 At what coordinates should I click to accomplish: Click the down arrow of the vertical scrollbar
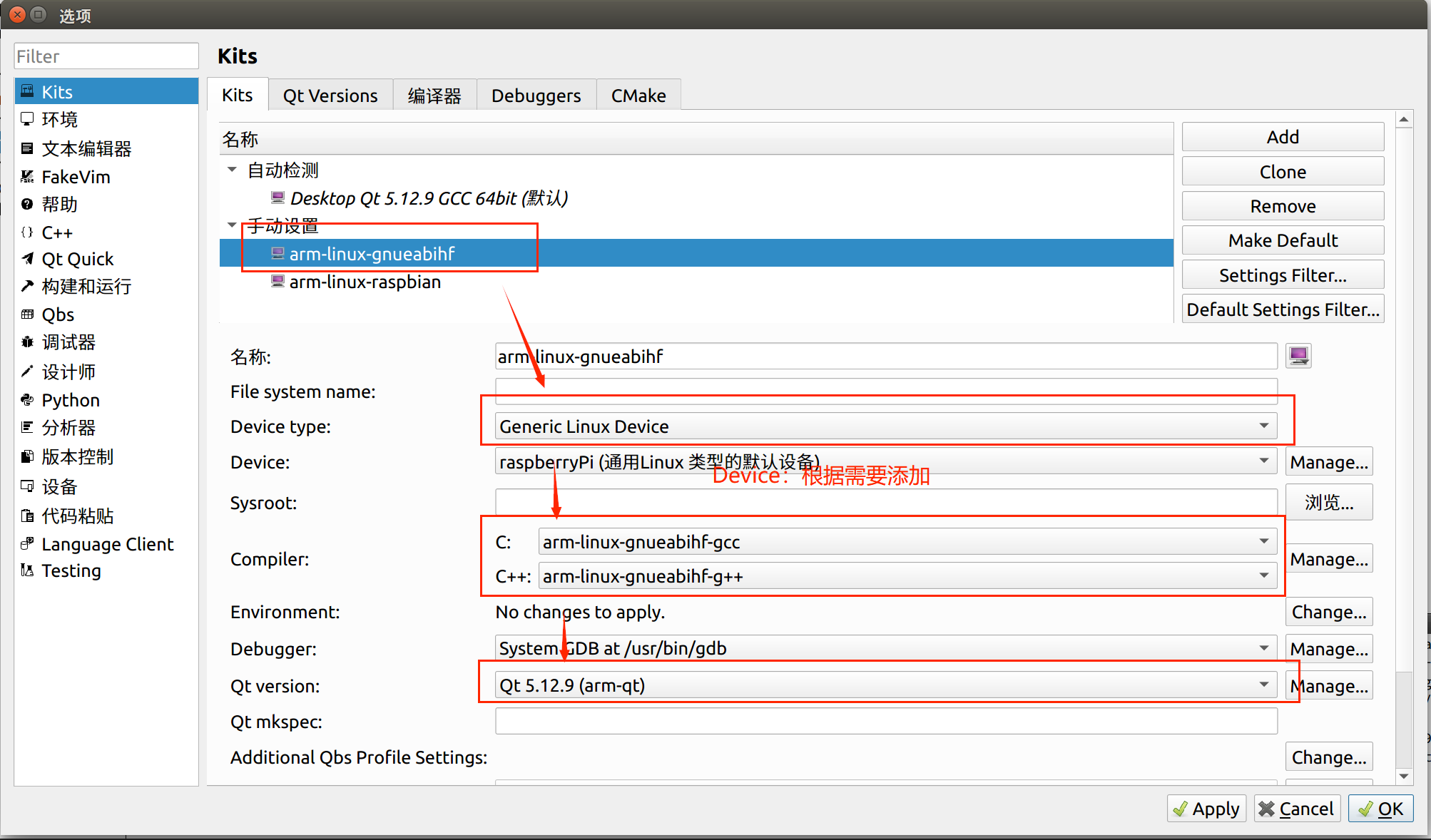click(1403, 776)
